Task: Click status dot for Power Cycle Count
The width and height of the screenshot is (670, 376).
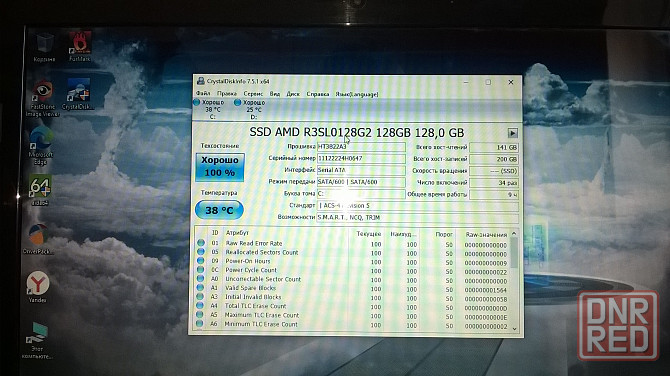Action: (x=200, y=270)
